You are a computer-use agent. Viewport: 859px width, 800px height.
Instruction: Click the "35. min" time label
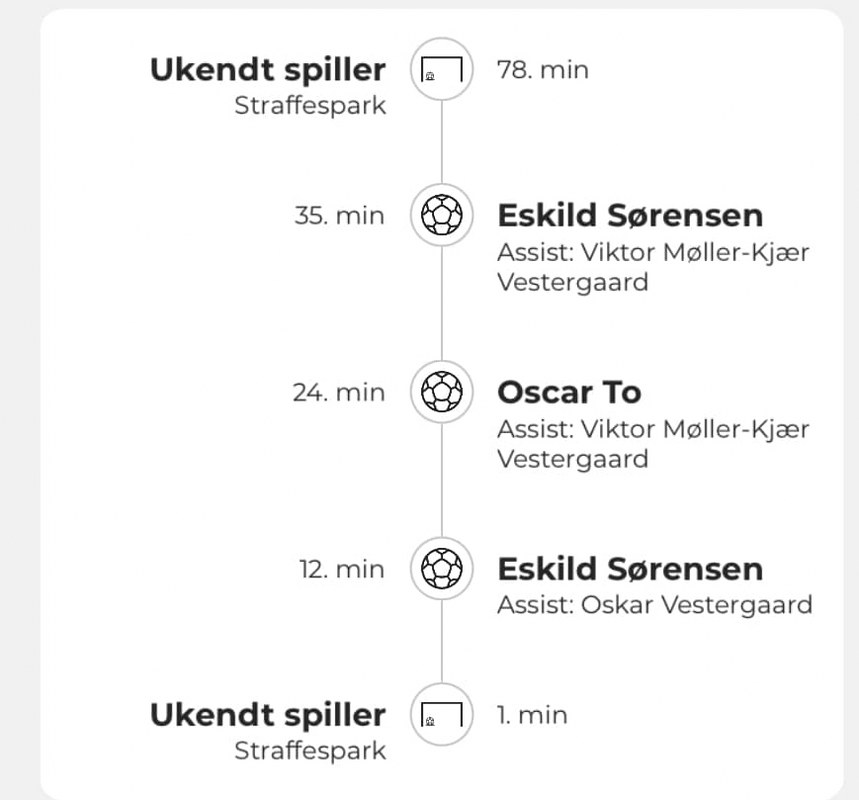(x=339, y=215)
